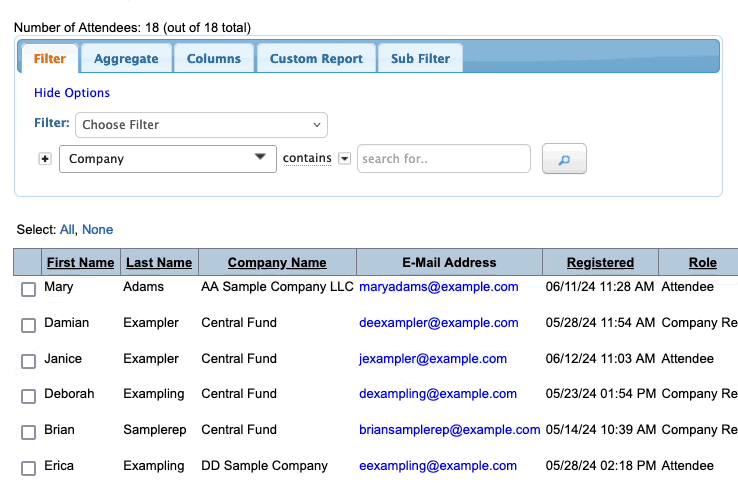Check the box for Mary Adams

pyautogui.click(x=28, y=289)
